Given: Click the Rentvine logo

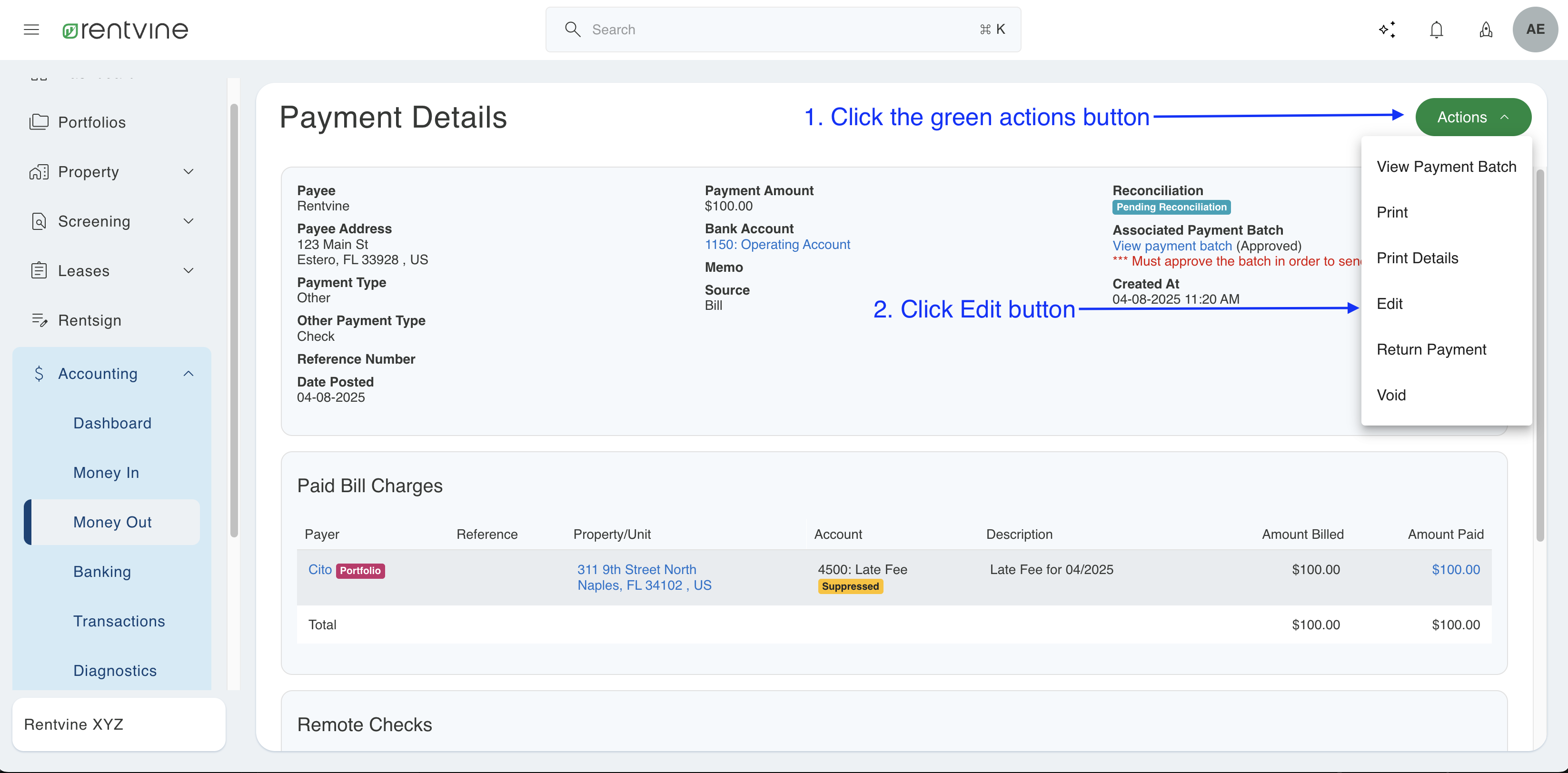Looking at the screenshot, I should click(x=125, y=30).
